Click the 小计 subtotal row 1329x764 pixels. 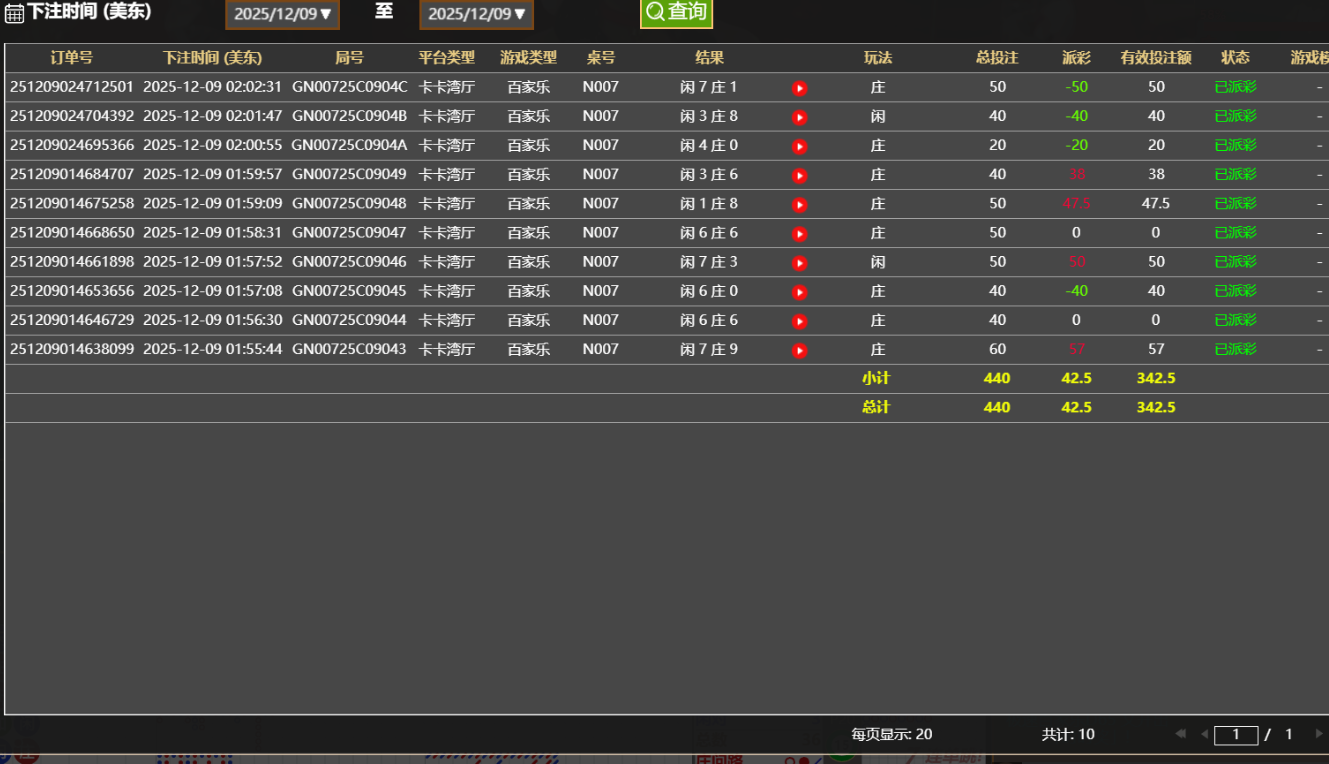(x=877, y=378)
